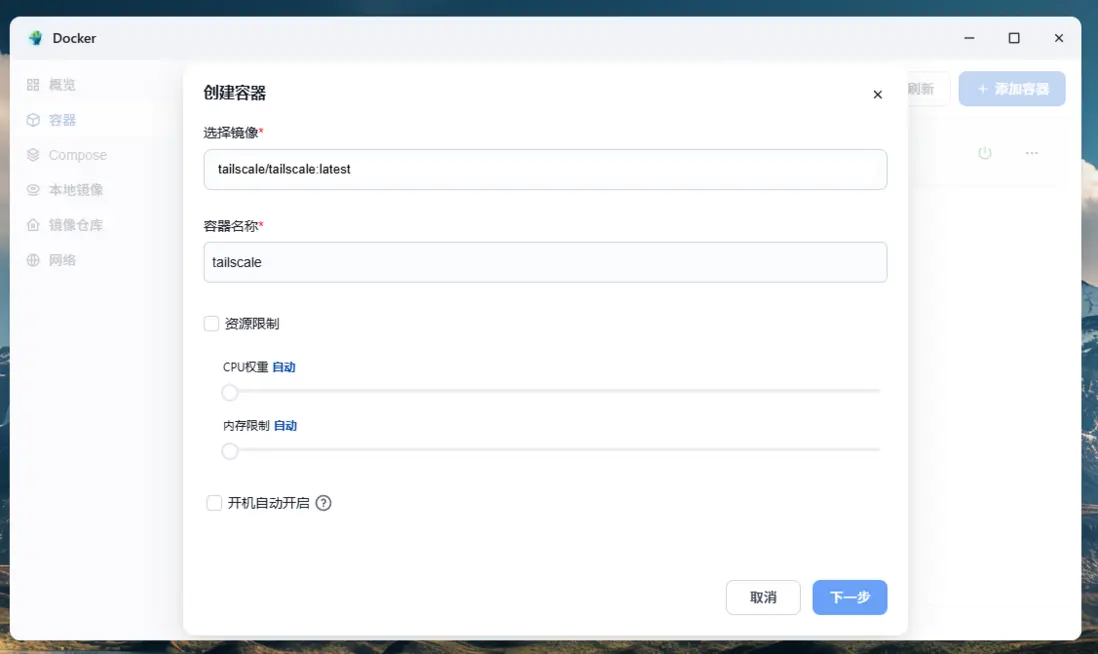
Task: Click the 镜像仓库 house icon
Action: pos(33,225)
